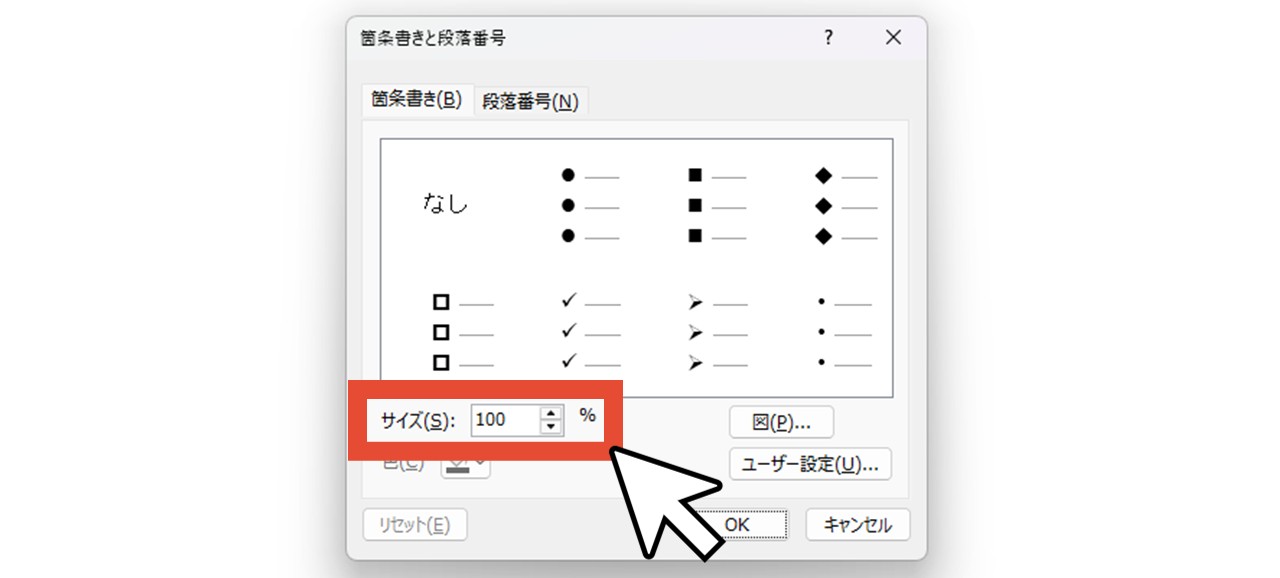
Task: Close the 箇条書きと段落番号 dialog
Action: 893,38
